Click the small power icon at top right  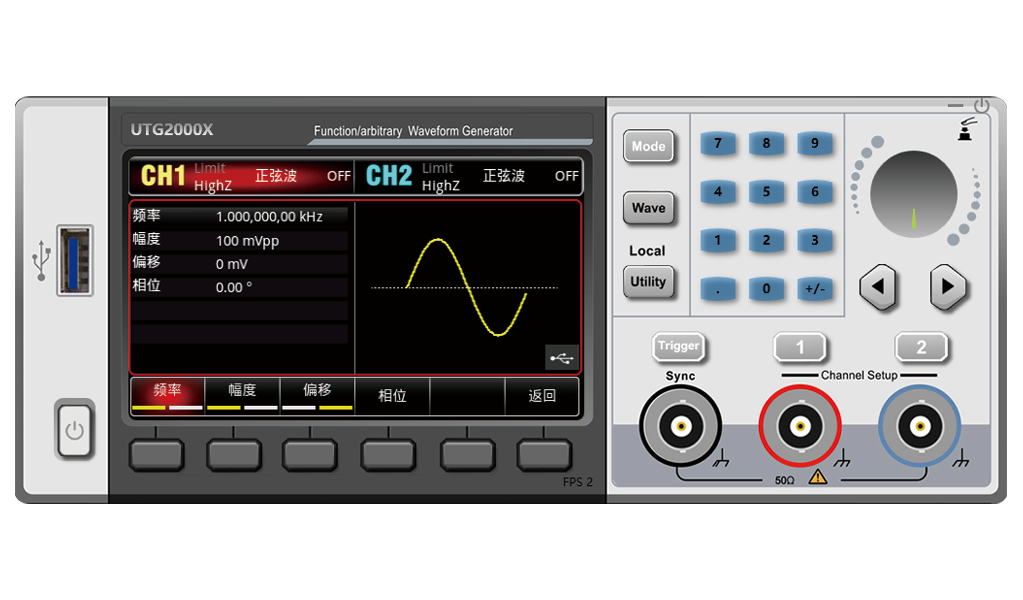(x=981, y=105)
